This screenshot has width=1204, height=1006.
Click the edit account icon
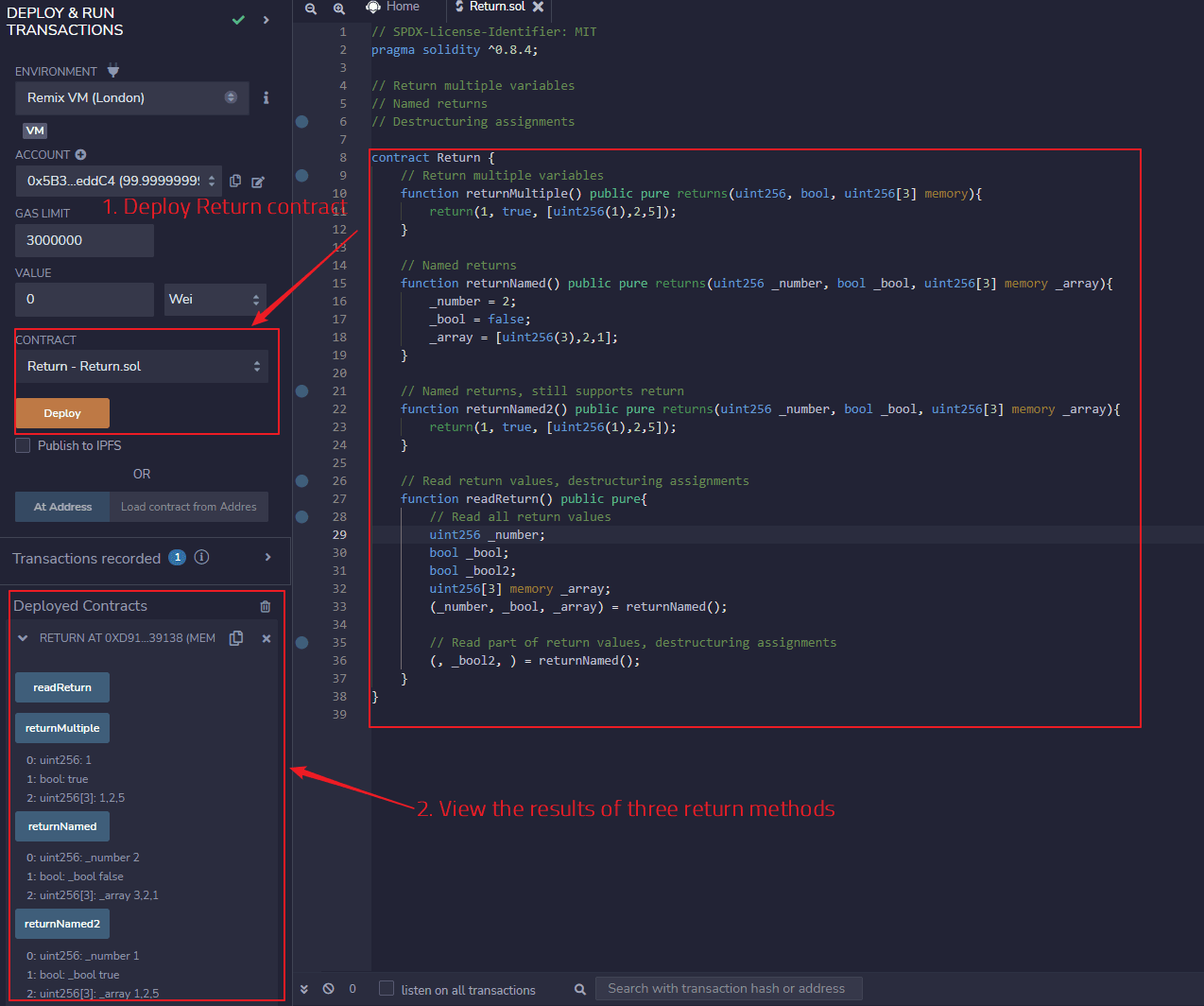258,182
